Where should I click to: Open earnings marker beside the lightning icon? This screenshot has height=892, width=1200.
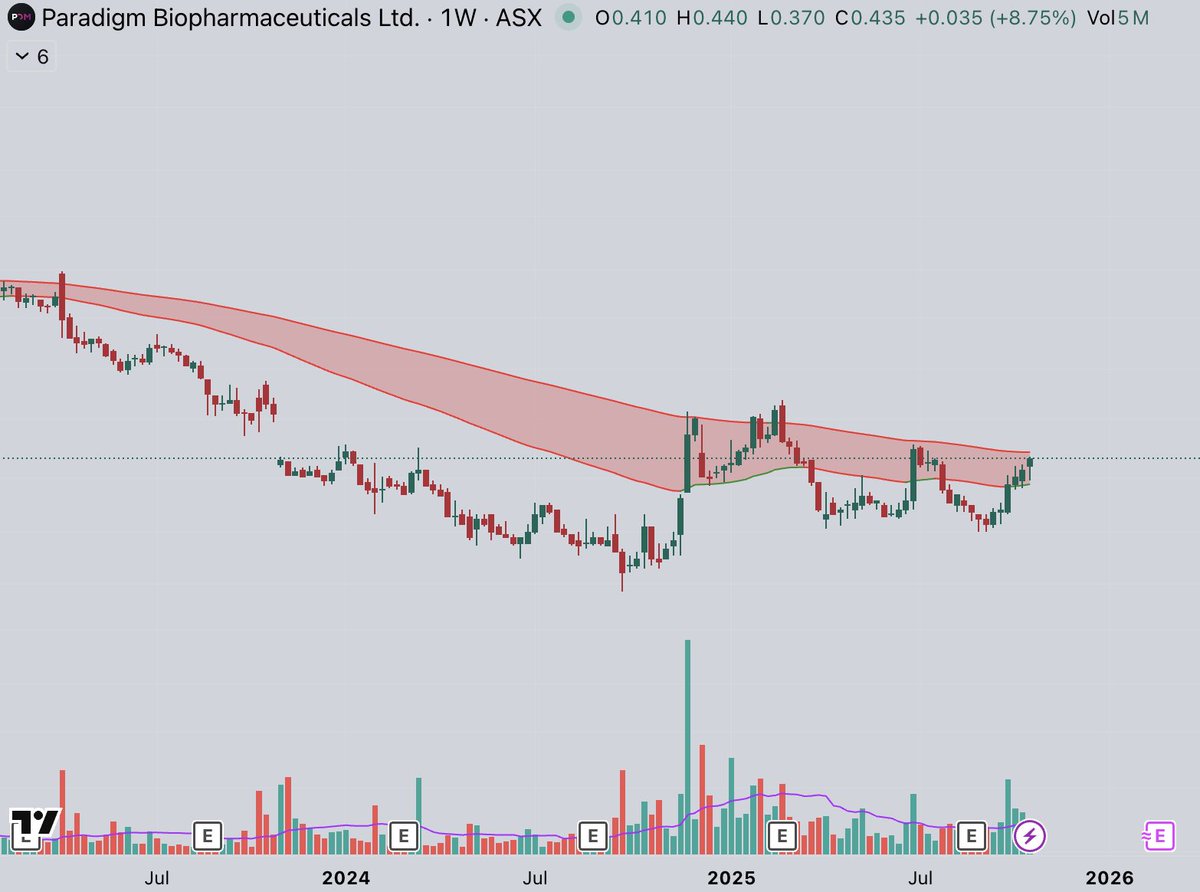point(971,834)
